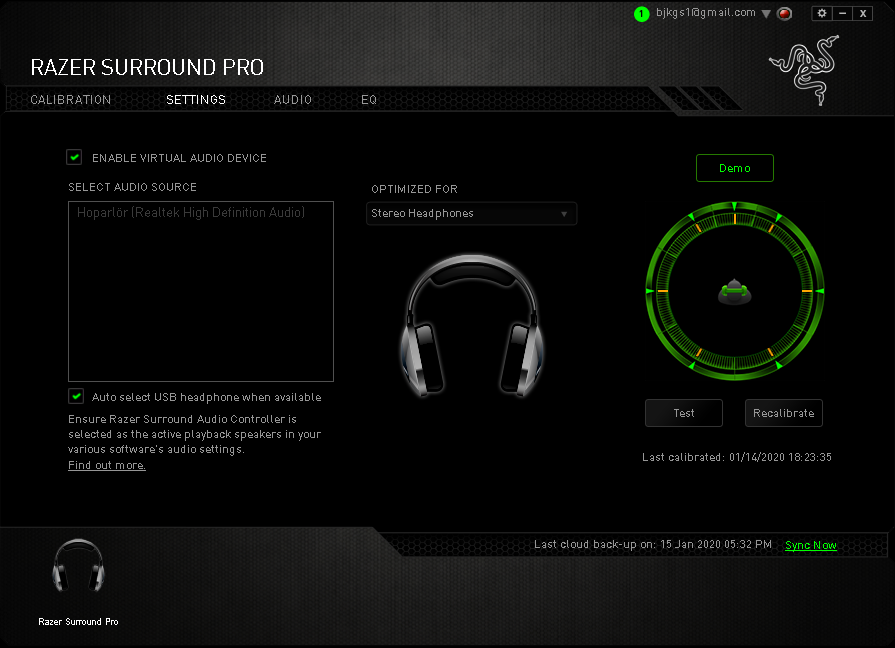Viewport: 895px width, 648px height.
Task: Start the surround Demo
Action: click(735, 168)
